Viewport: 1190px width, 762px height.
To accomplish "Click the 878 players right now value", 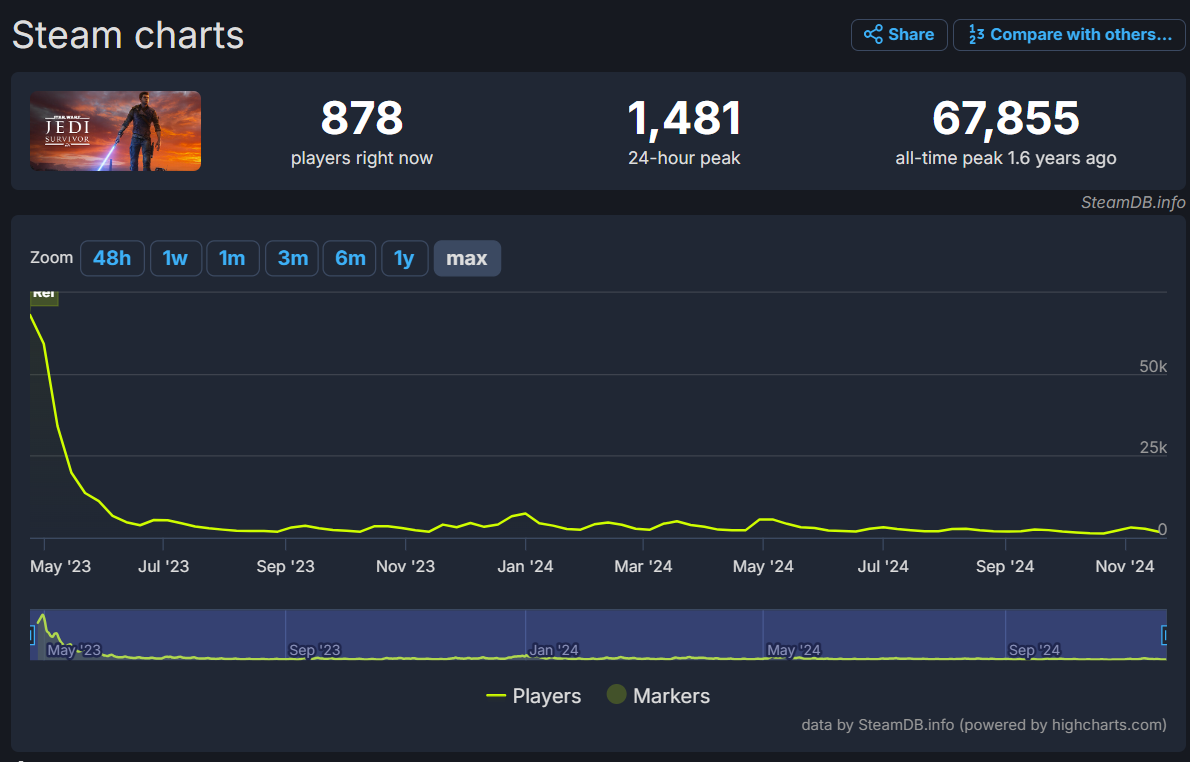I will tap(362, 118).
